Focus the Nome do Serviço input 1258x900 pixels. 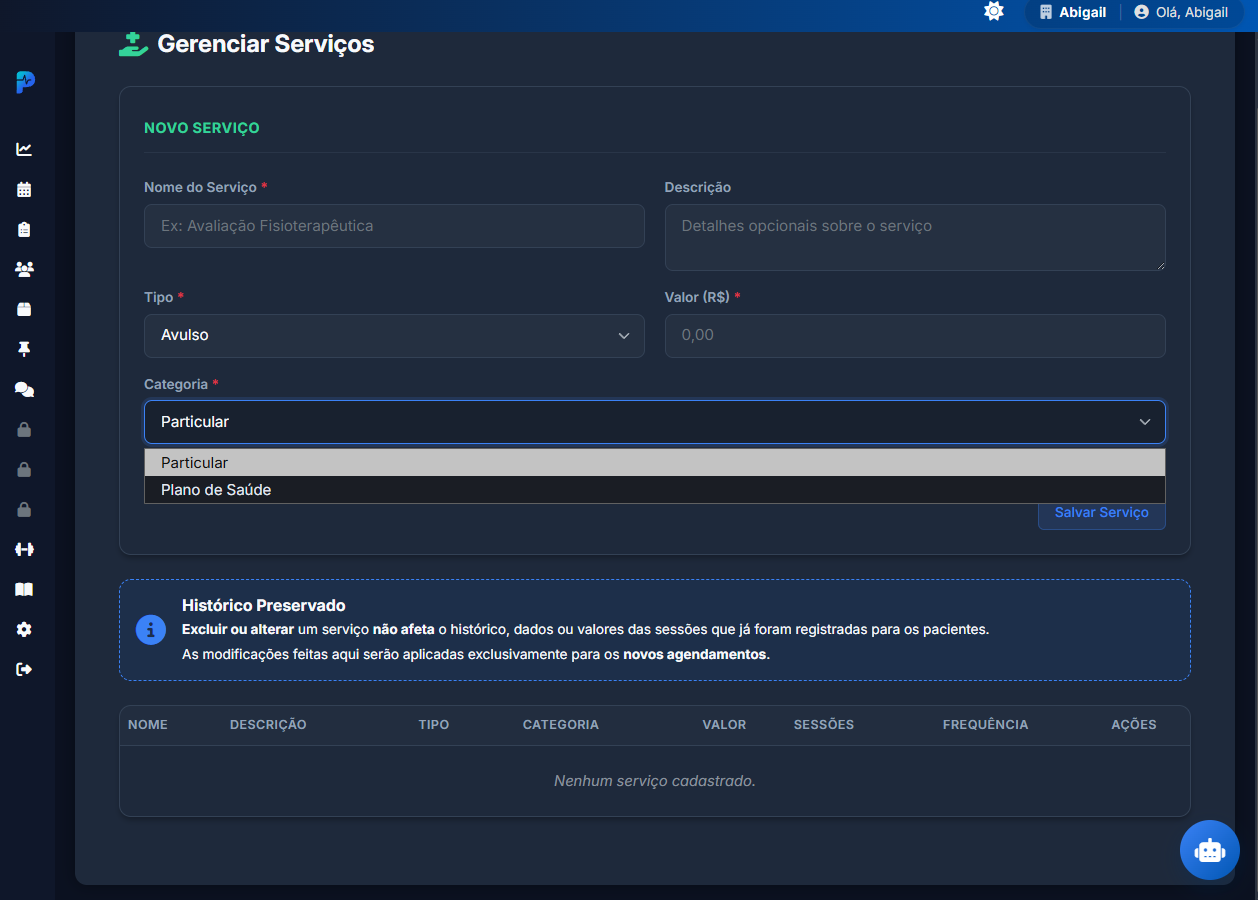point(394,226)
